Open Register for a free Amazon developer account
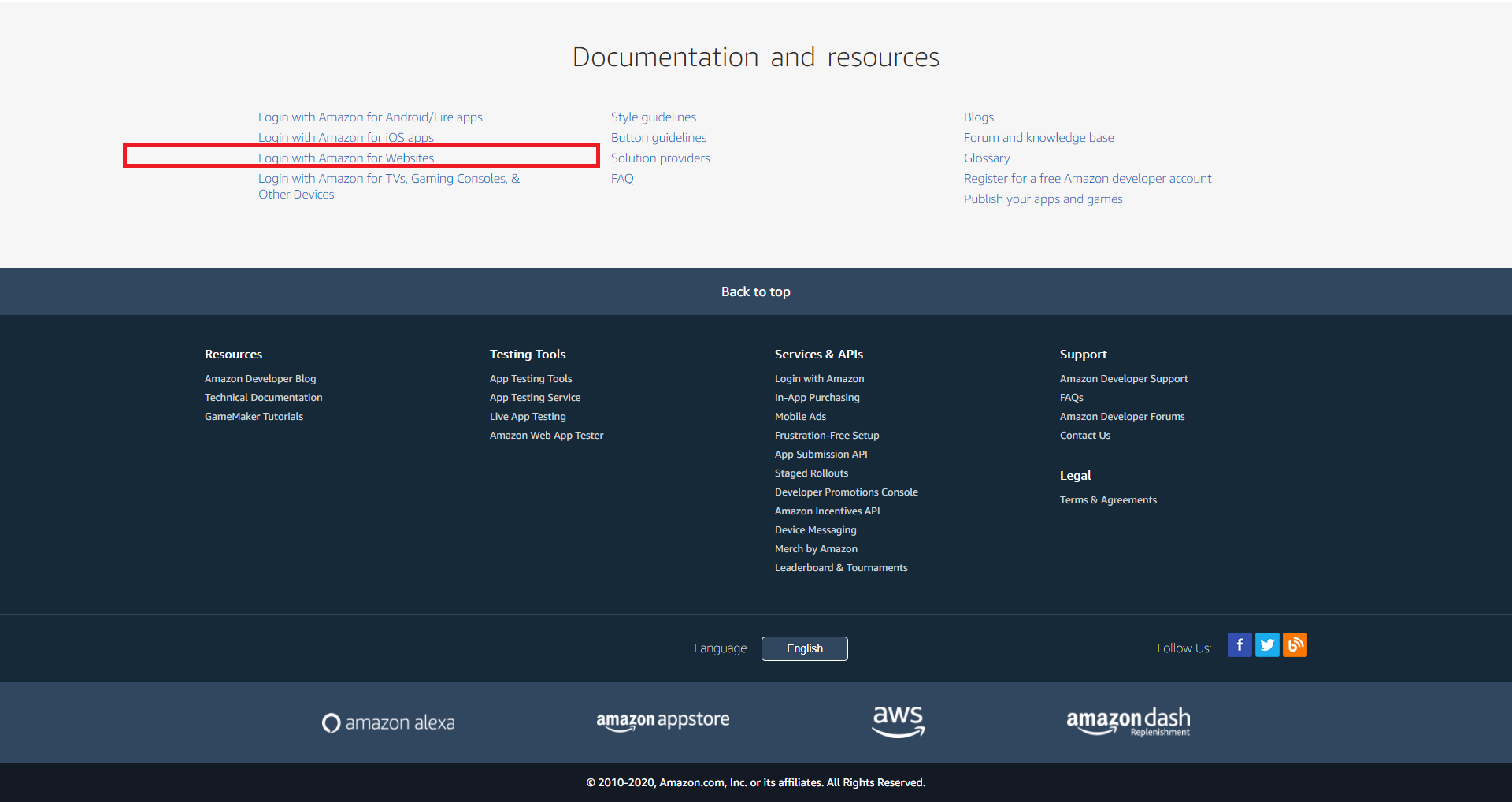 (1088, 178)
